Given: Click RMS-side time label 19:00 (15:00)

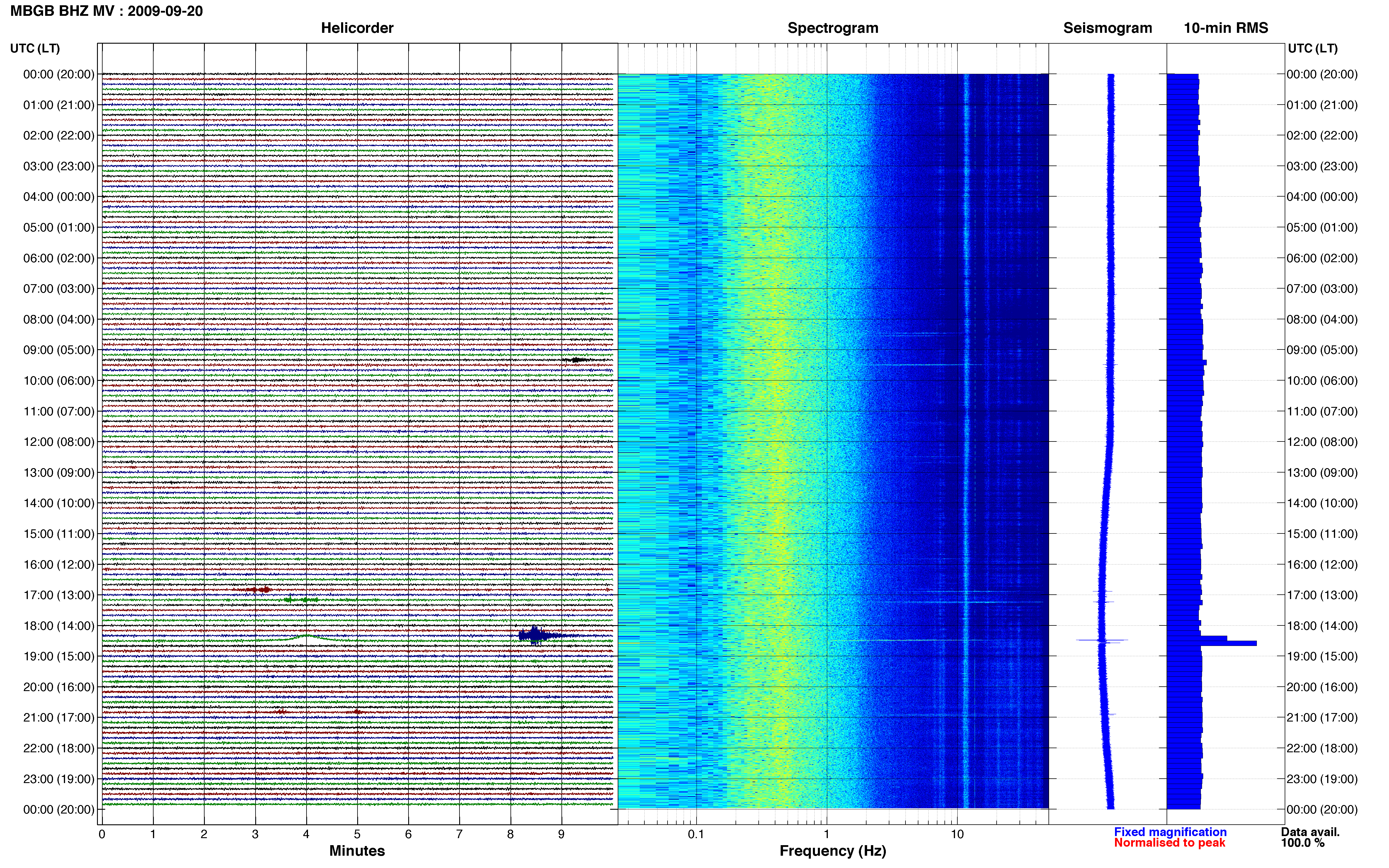Looking at the screenshot, I should pos(1322,657).
